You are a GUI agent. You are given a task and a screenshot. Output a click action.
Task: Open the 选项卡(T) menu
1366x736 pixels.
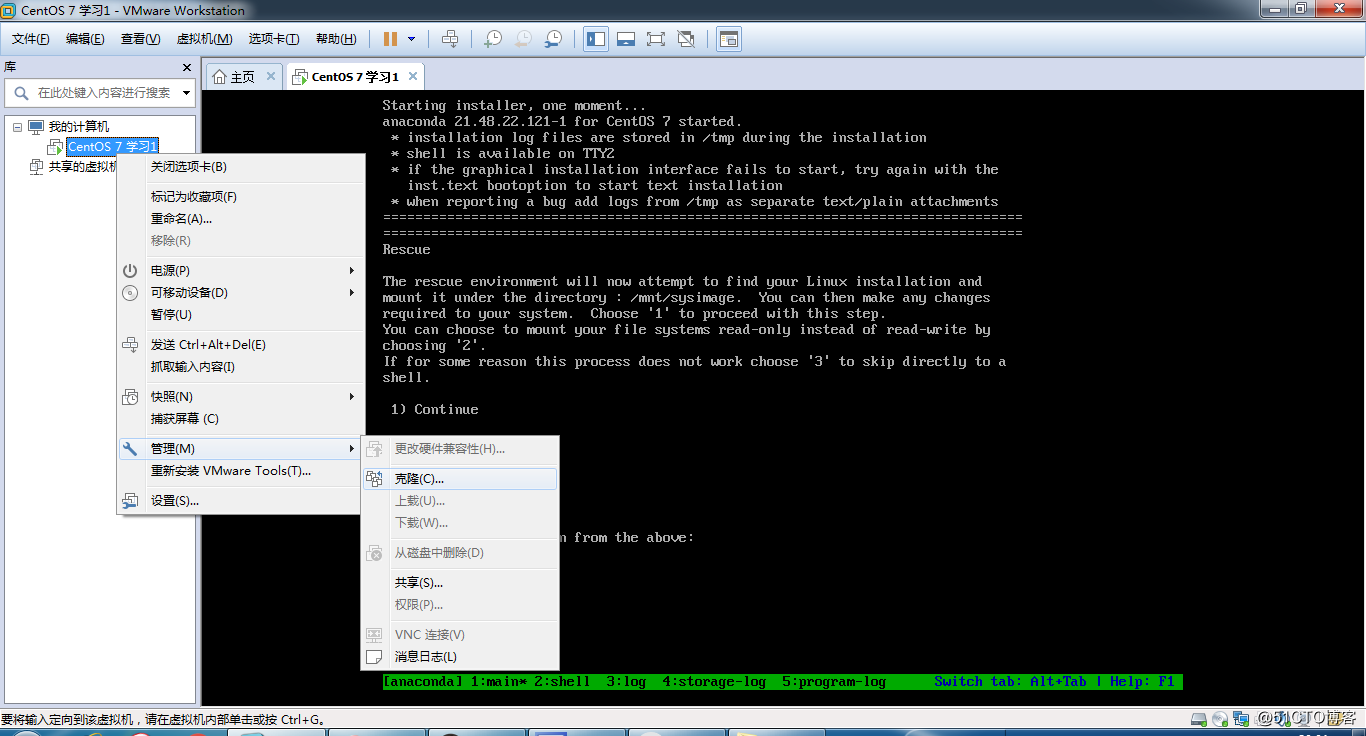point(274,39)
